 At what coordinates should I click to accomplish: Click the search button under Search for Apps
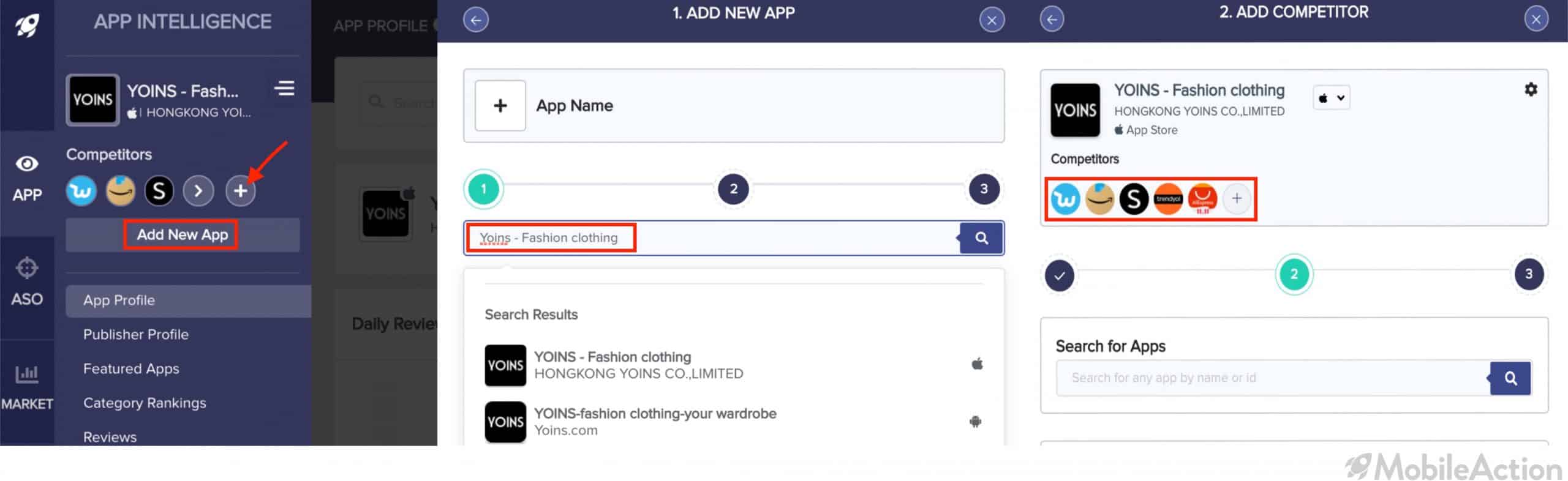tap(1510, 378)
